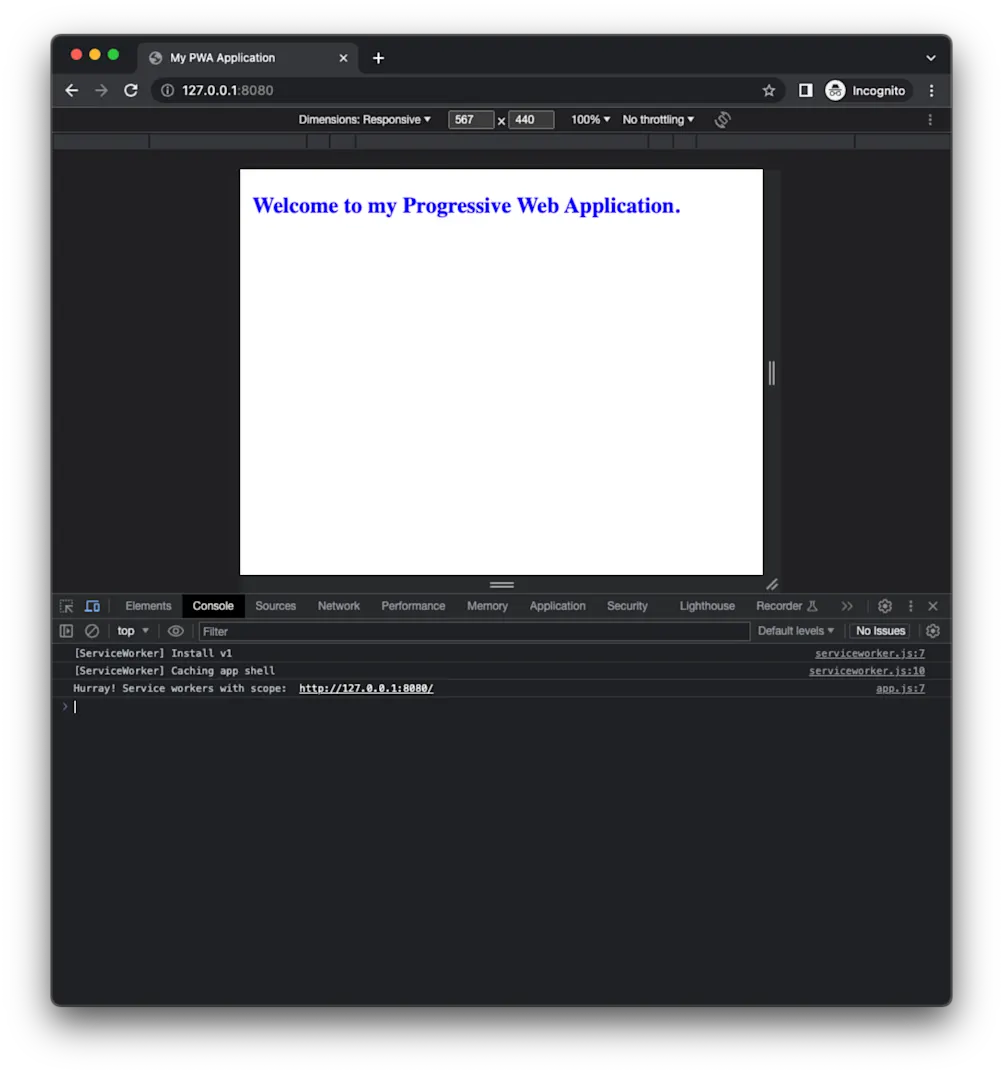Screen dimensions: 1003x1074
Task: Open serviceworker.js:10 source link
Action: [x=867, y=671]
